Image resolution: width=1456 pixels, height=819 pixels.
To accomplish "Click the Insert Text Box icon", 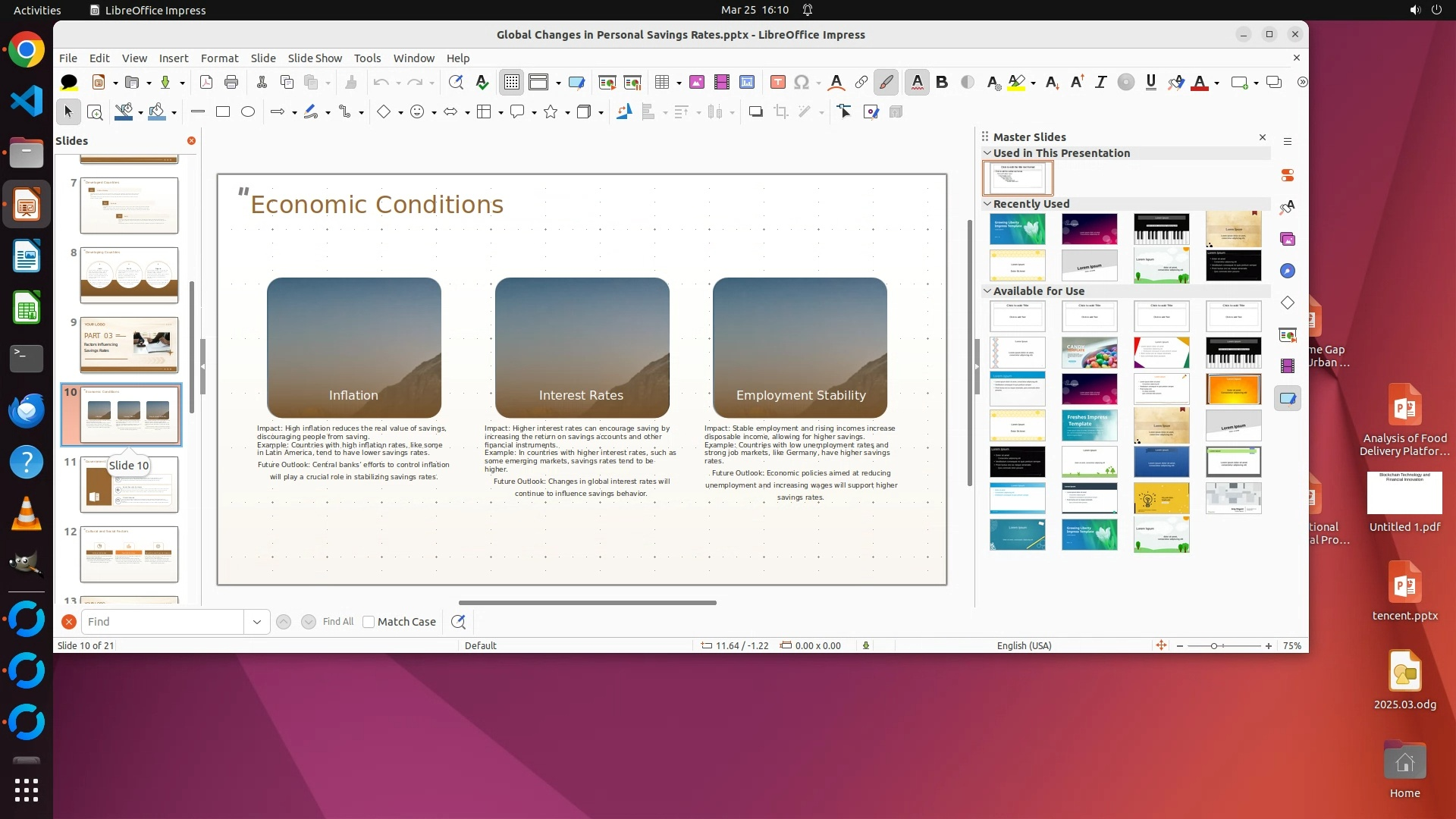I will (x=777, y=82).
